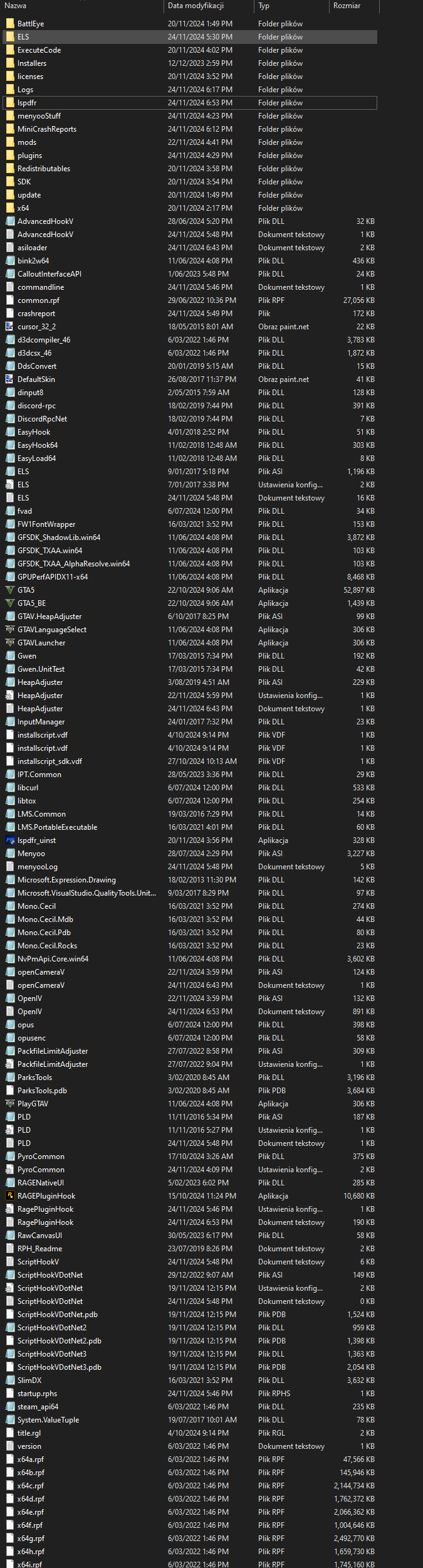Click the PyroCommon config settings icon
The height and width of the screenshot is (1568, 423).
9,1170
